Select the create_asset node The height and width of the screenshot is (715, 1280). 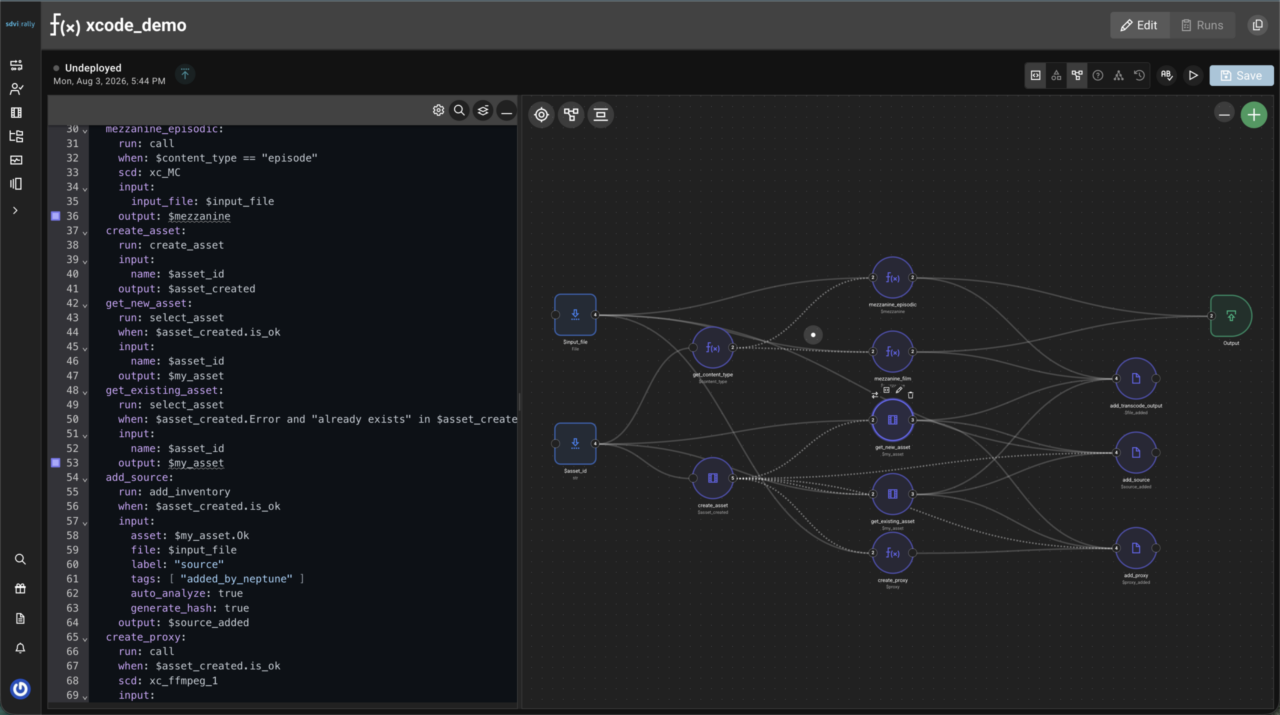[x=713, y=478]
